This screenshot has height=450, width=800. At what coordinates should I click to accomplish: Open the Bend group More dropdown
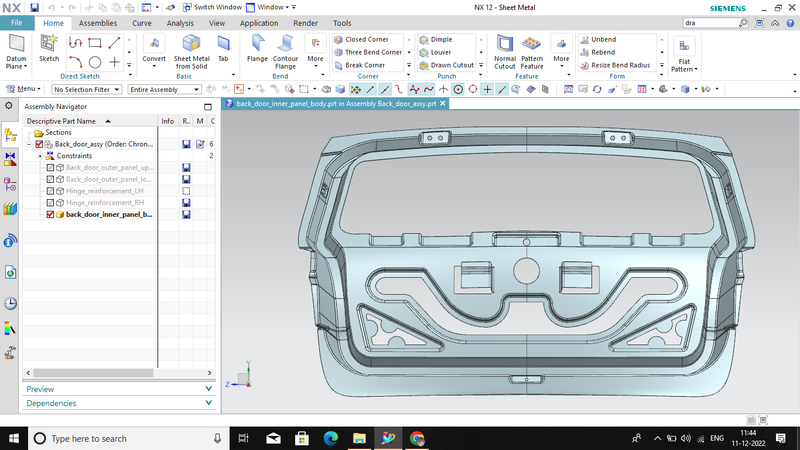point(315,52)
